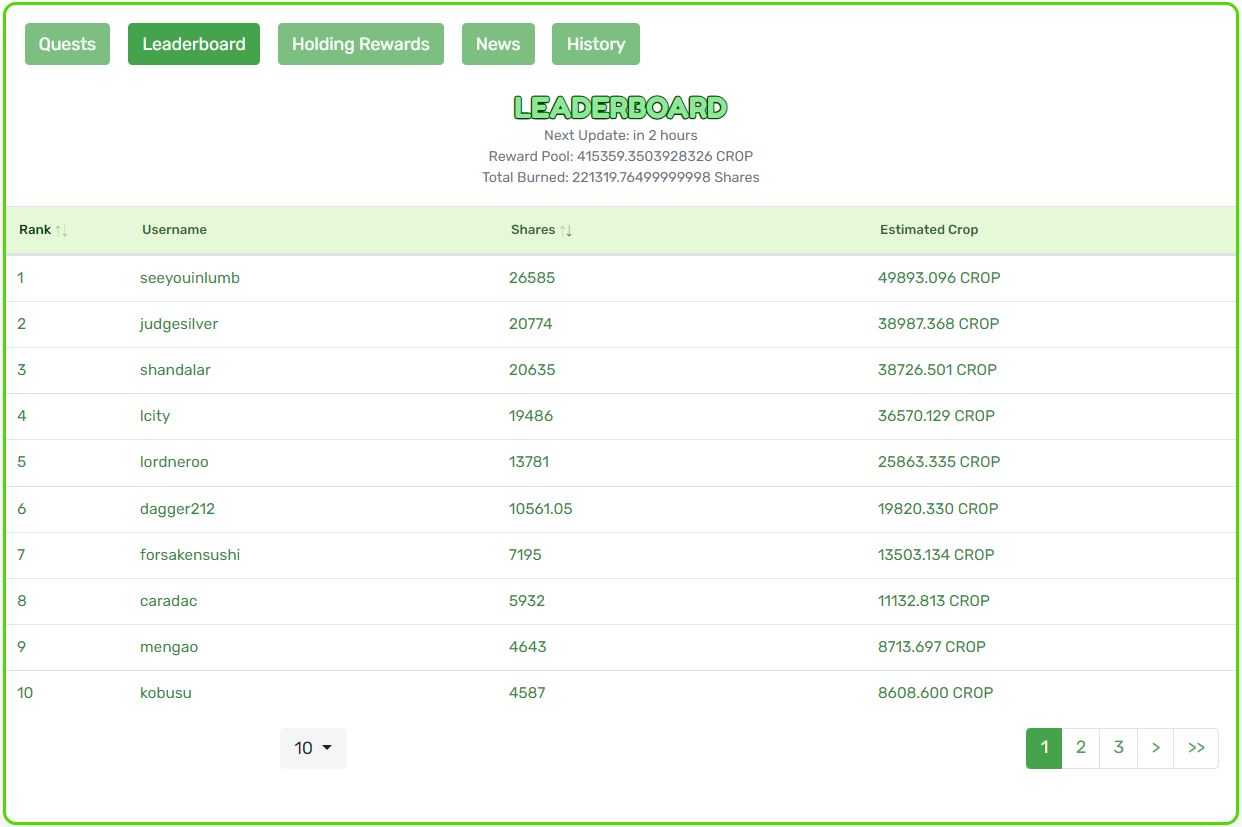Go to page 2 of leaderboard
Viewport: 1242px width, 827px height.
click(1080, 748)
